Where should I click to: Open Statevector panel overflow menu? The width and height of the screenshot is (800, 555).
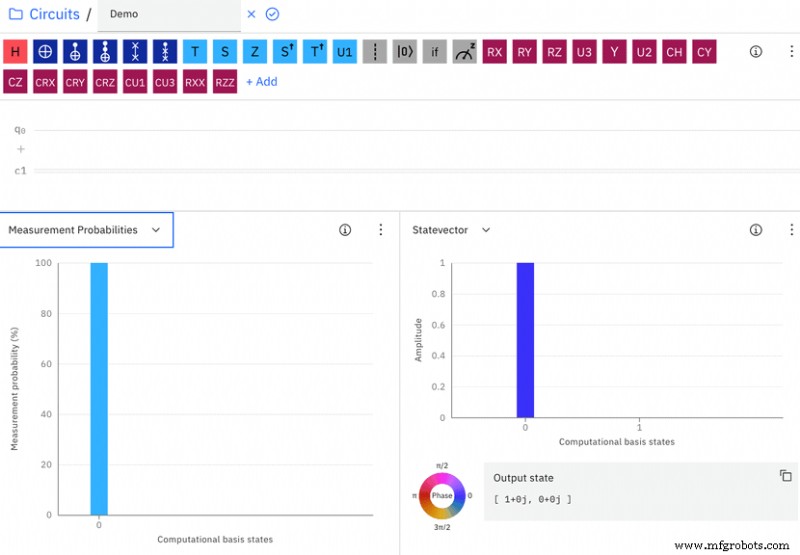(x=786, y=230)
